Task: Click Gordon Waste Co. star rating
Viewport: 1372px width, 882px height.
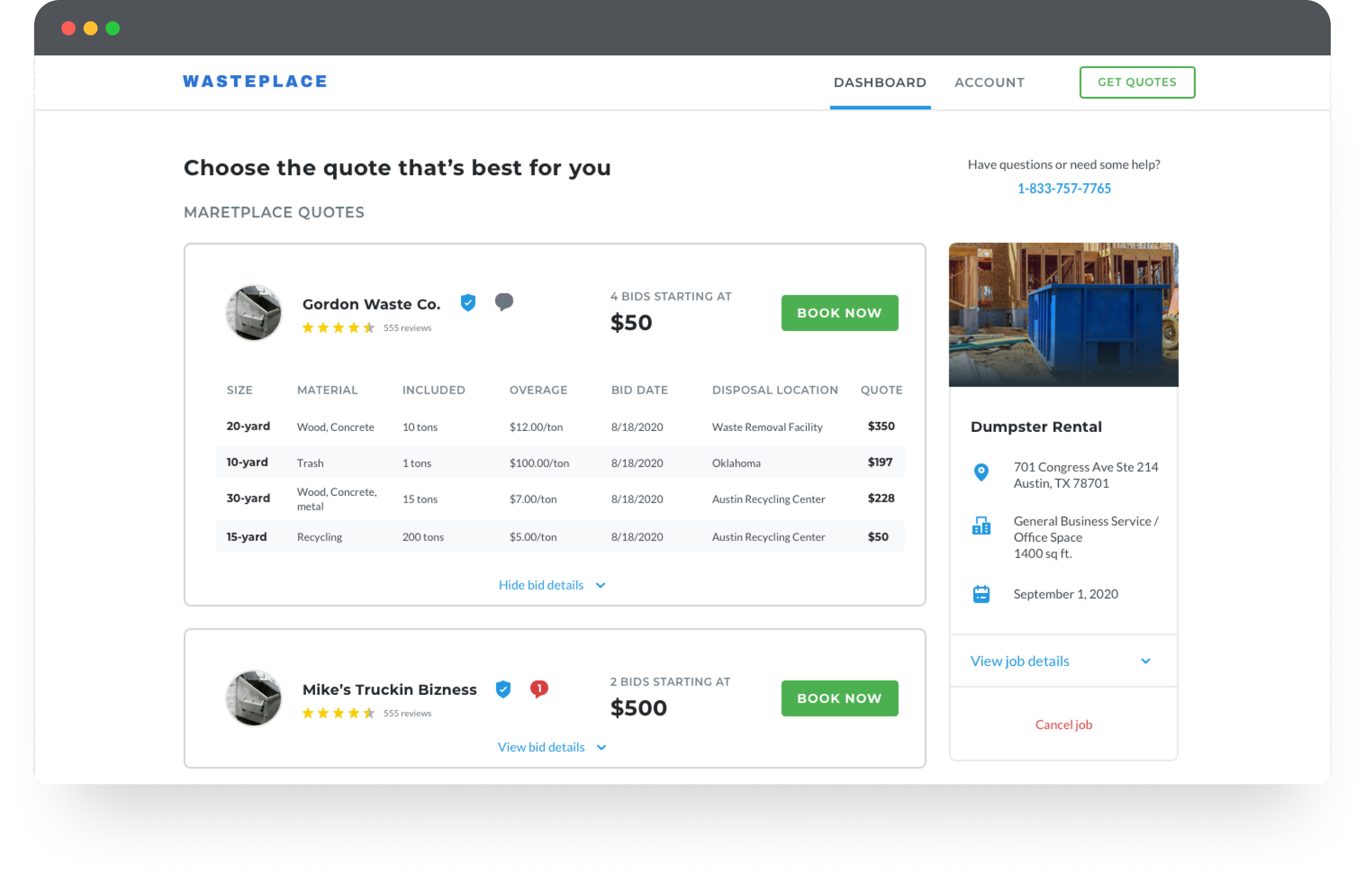Action: point(338,328)
